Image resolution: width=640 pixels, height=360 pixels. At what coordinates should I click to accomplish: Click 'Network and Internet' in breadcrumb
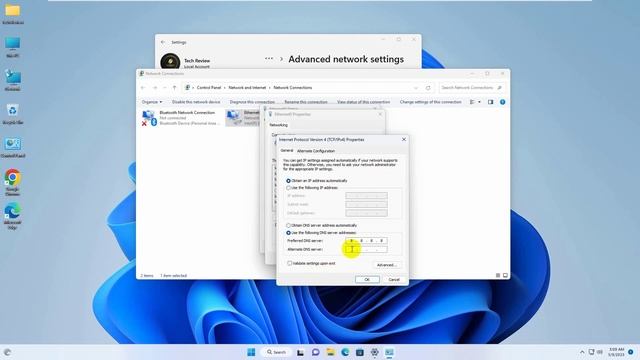coord(247,88)
